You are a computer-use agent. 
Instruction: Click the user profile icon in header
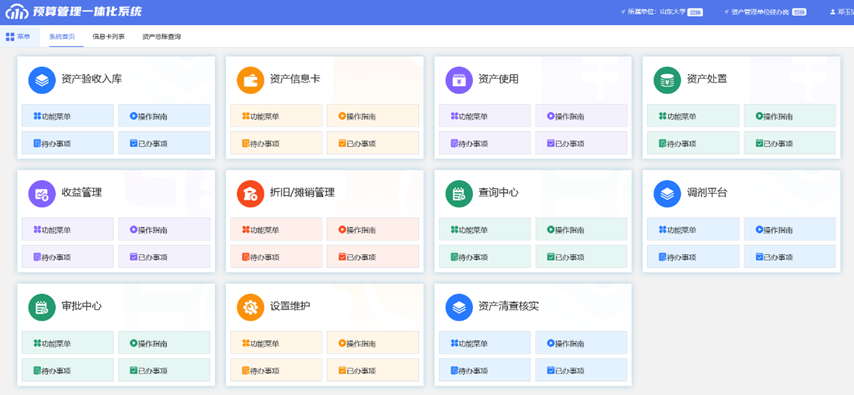click(x=832, y=12)
